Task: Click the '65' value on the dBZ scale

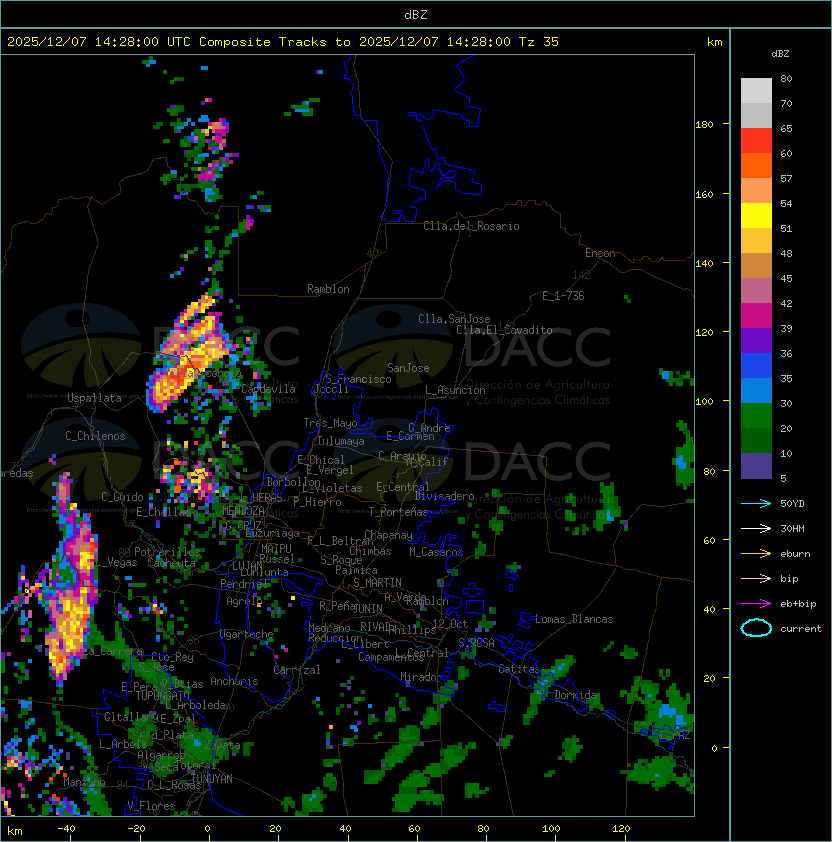Action: (786, 128)
